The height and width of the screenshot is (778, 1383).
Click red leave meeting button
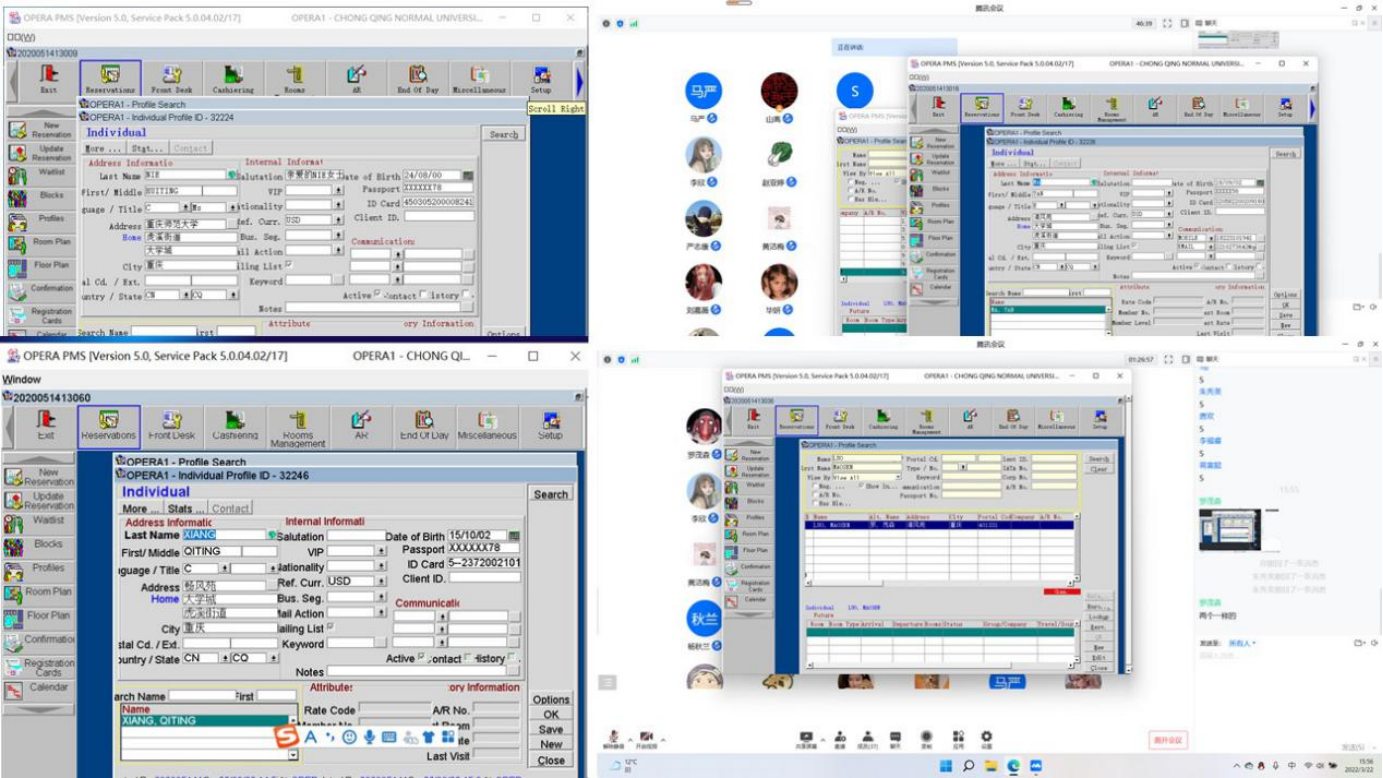[x=1168, y=740]
